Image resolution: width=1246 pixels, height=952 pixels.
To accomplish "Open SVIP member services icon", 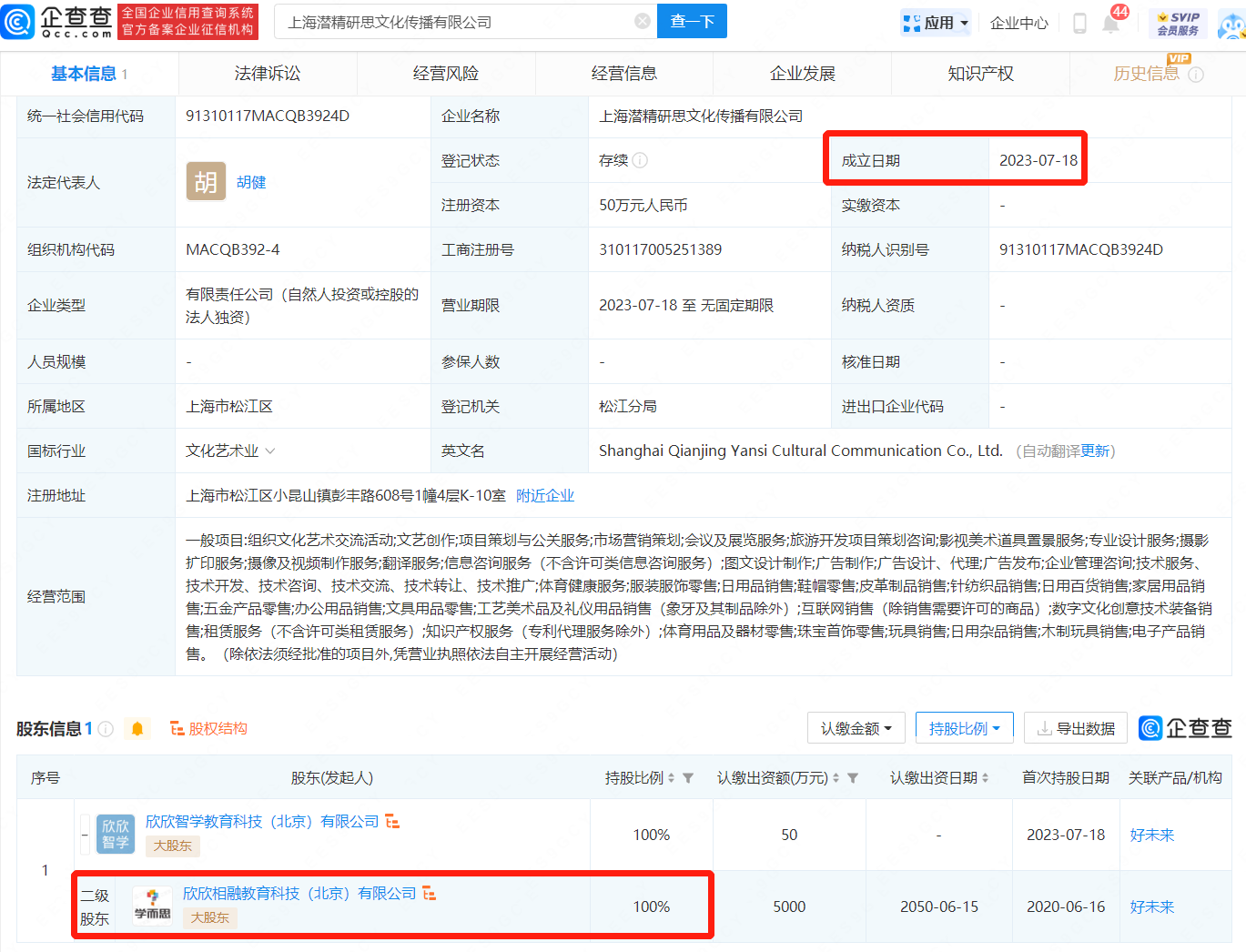I will [x=1178, y=23].
